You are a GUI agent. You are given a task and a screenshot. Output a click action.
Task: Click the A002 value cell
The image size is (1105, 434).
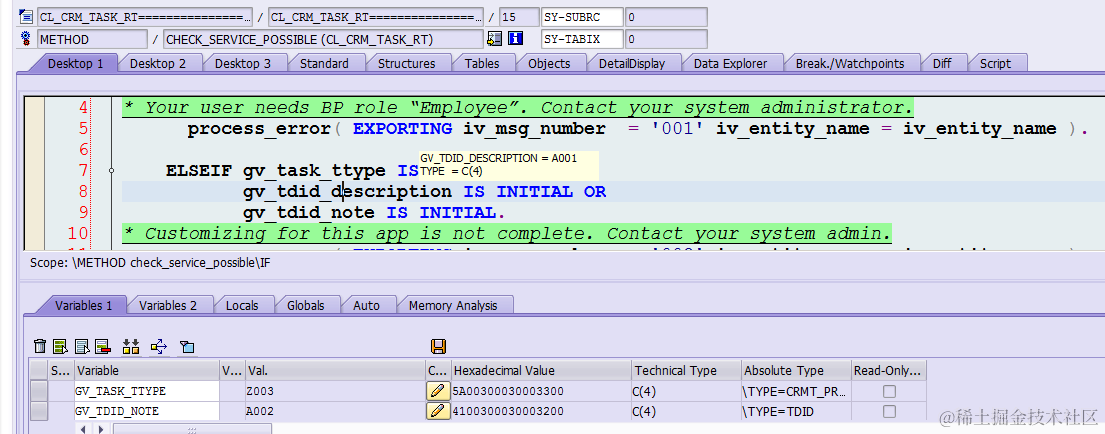click(x=335, y=411)
